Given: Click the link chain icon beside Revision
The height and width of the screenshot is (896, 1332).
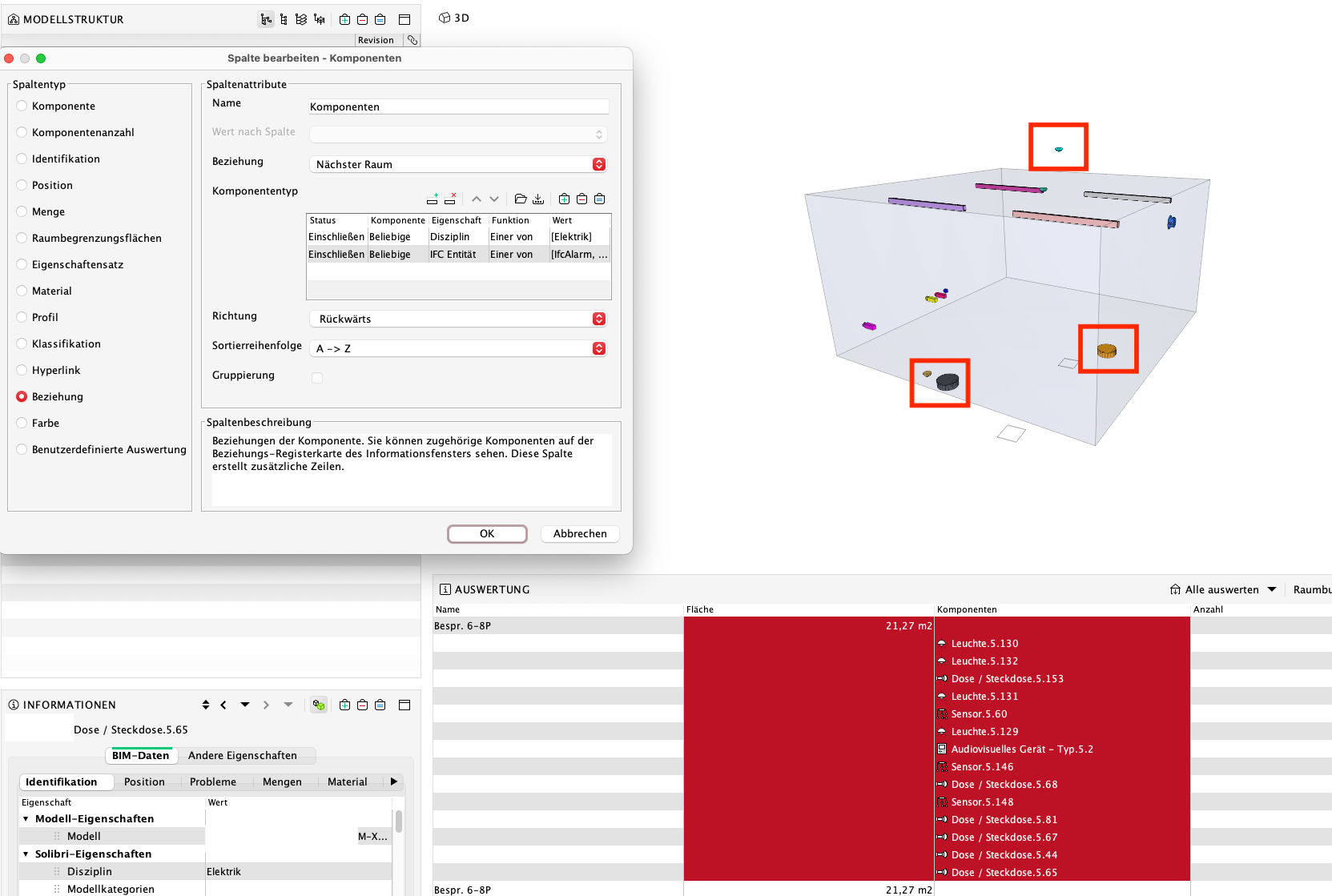Looking at the screenshot, I should tap(412, 40).
